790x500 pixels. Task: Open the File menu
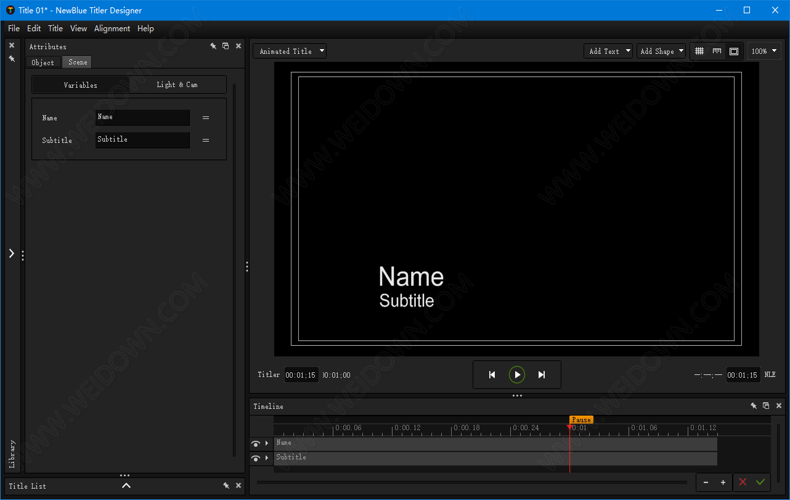tap(14, 28)
